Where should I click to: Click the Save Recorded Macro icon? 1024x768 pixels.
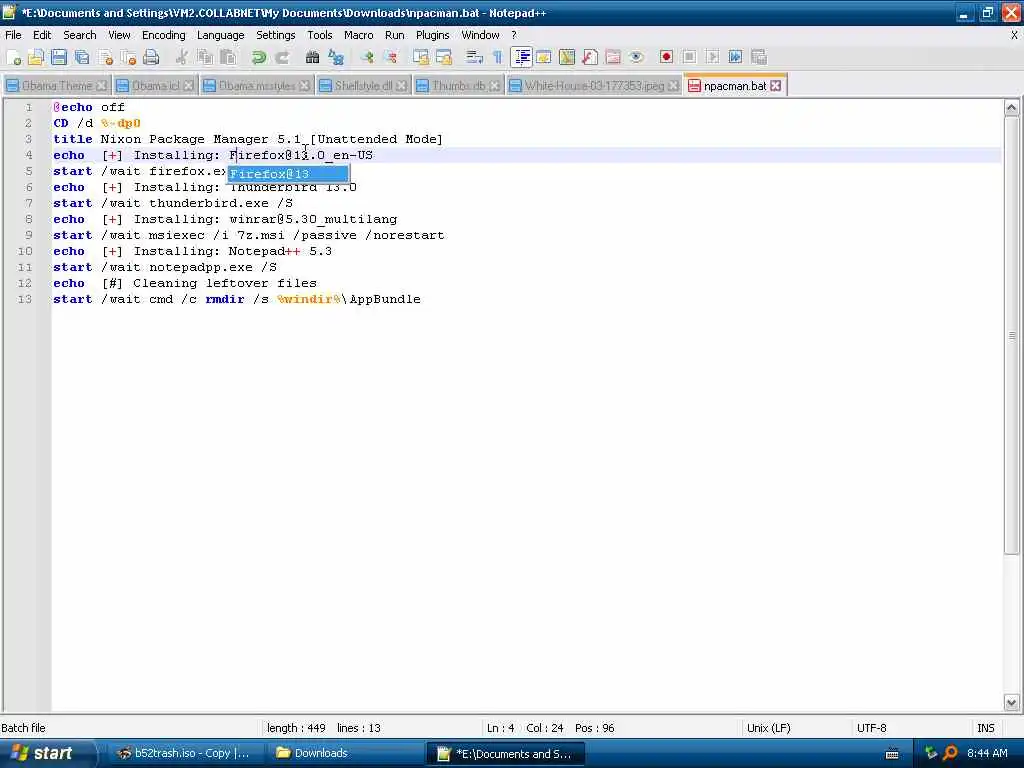pos(758,57)
